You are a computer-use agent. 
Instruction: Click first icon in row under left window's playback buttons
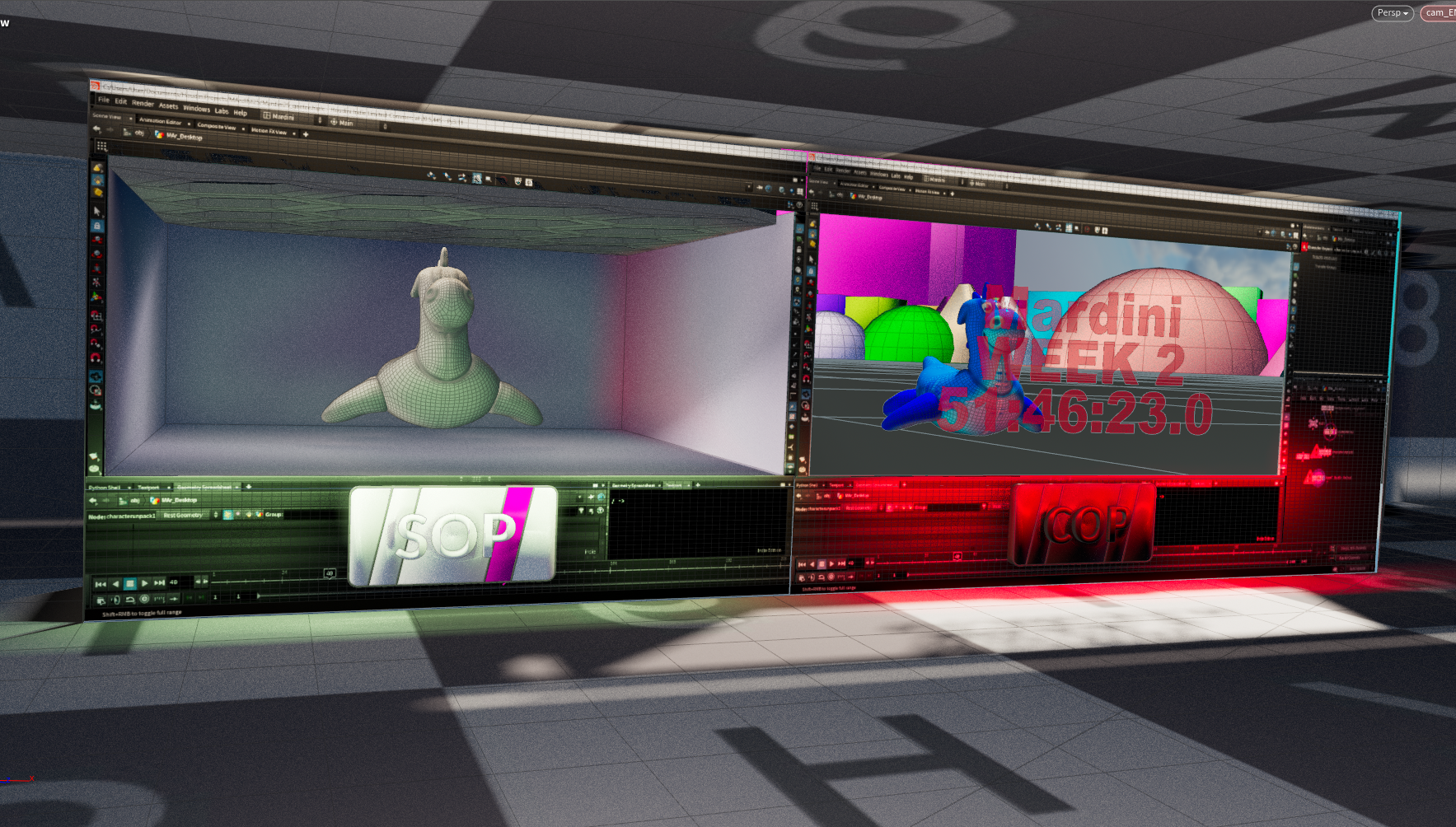click(101, 600)
